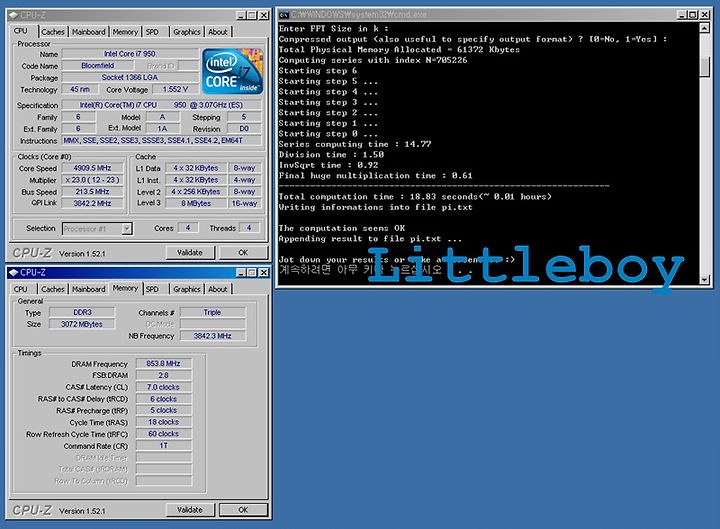Click CPU-Z title icon in top window
The image size is (720, 529).
13,15
